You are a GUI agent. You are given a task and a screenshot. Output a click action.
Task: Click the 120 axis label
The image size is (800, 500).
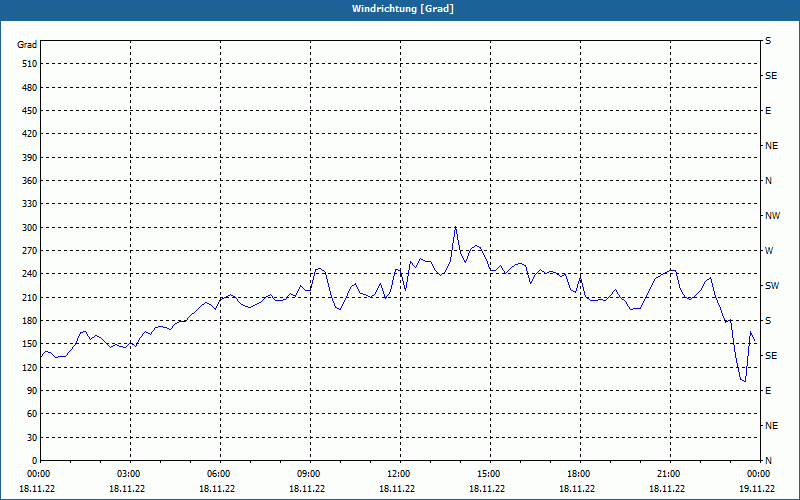tap(29, 367)
